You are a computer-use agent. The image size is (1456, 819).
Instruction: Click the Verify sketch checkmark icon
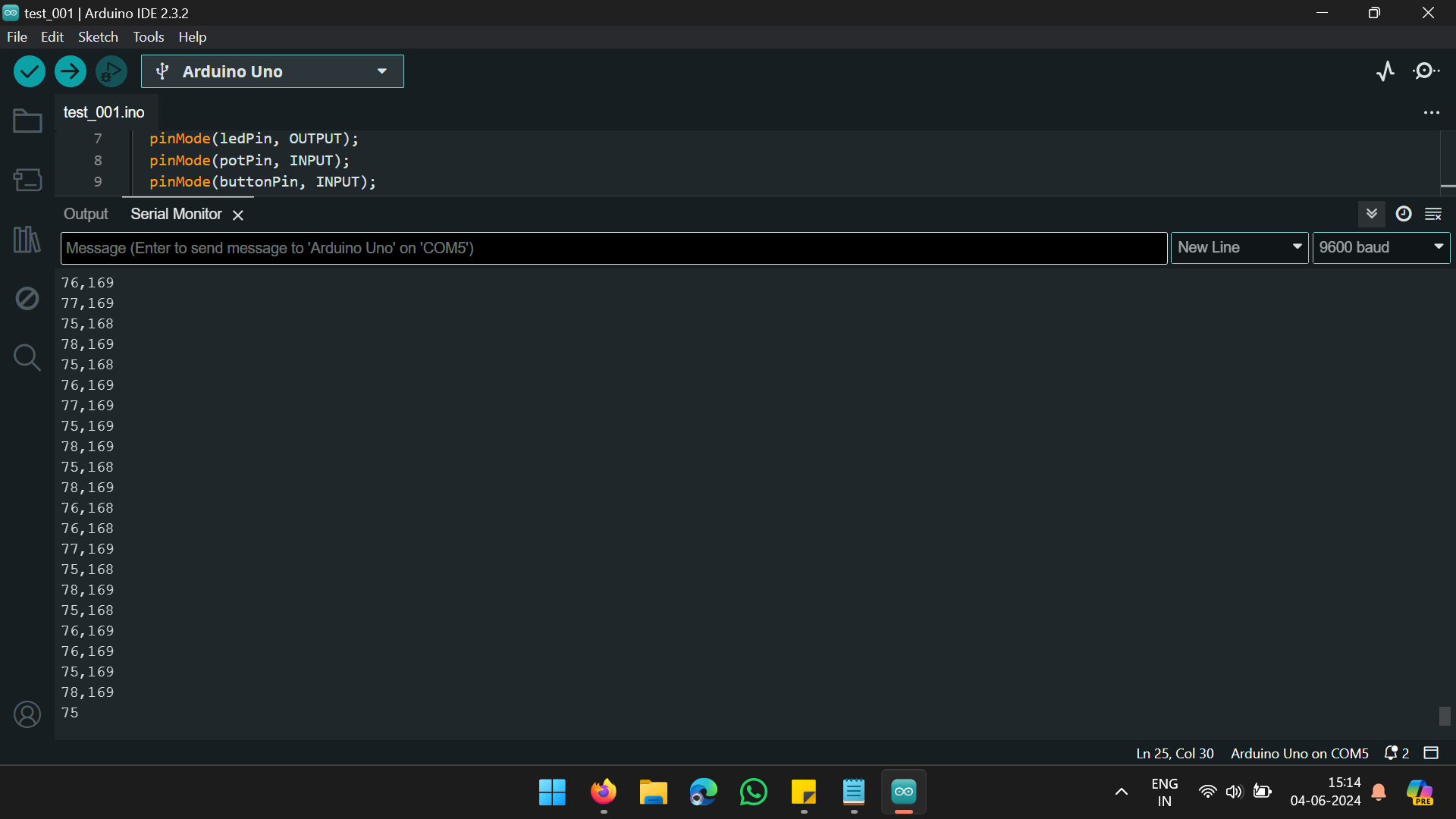(29, 71)
